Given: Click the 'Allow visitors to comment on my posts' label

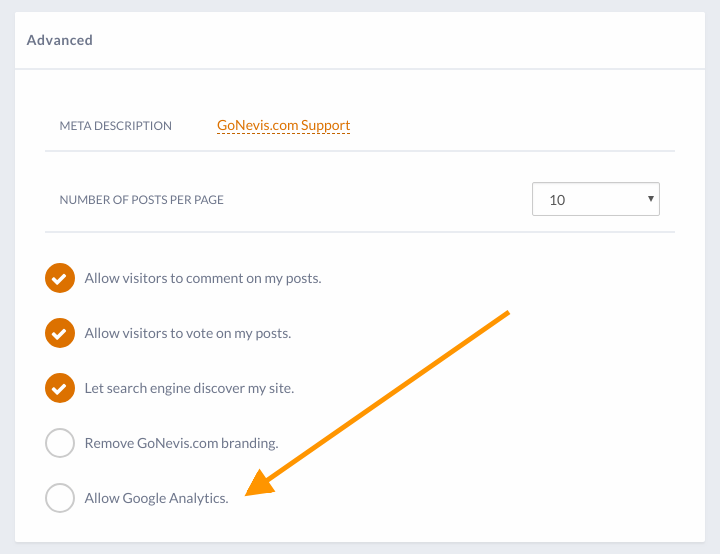Looking at the screenshot, I should tap(203, 278).
